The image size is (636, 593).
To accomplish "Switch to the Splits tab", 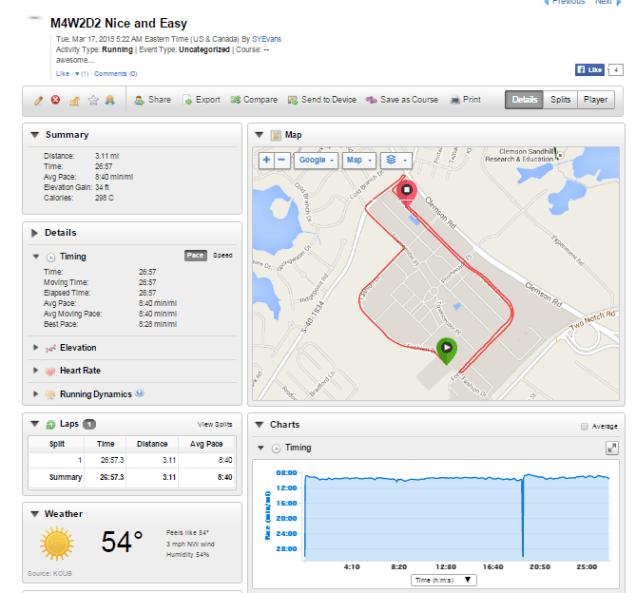I will [560, 100].
